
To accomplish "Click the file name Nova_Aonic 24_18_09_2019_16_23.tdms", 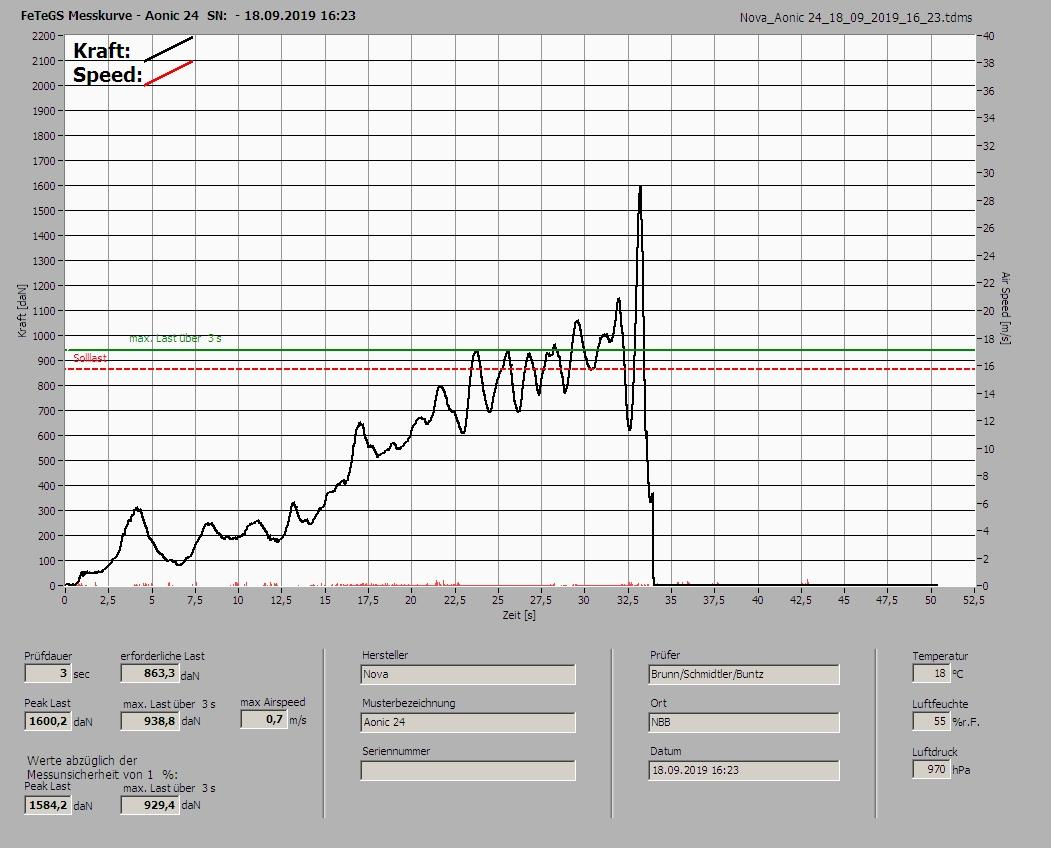I will click(856, 18).
